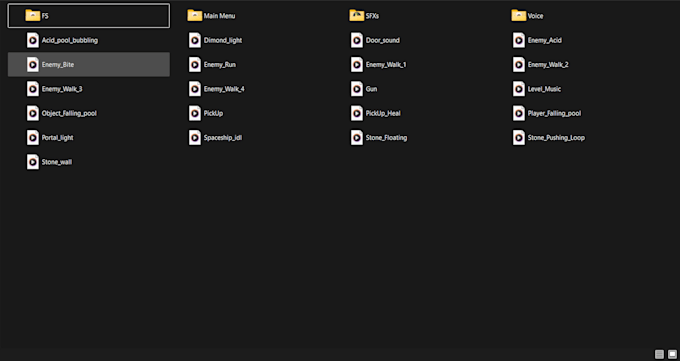Image resolution: width=680 pixels, height=361 pixels.
Task: Click the Gun audio file icon
Action: [x=356, y=89]
